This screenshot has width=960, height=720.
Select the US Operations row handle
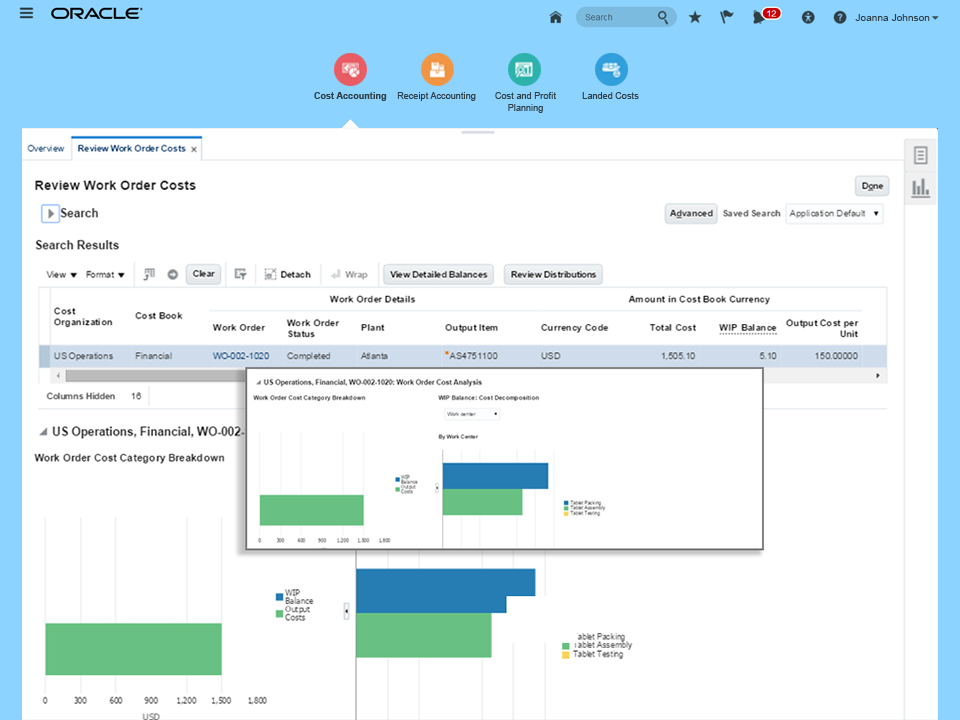44,356
